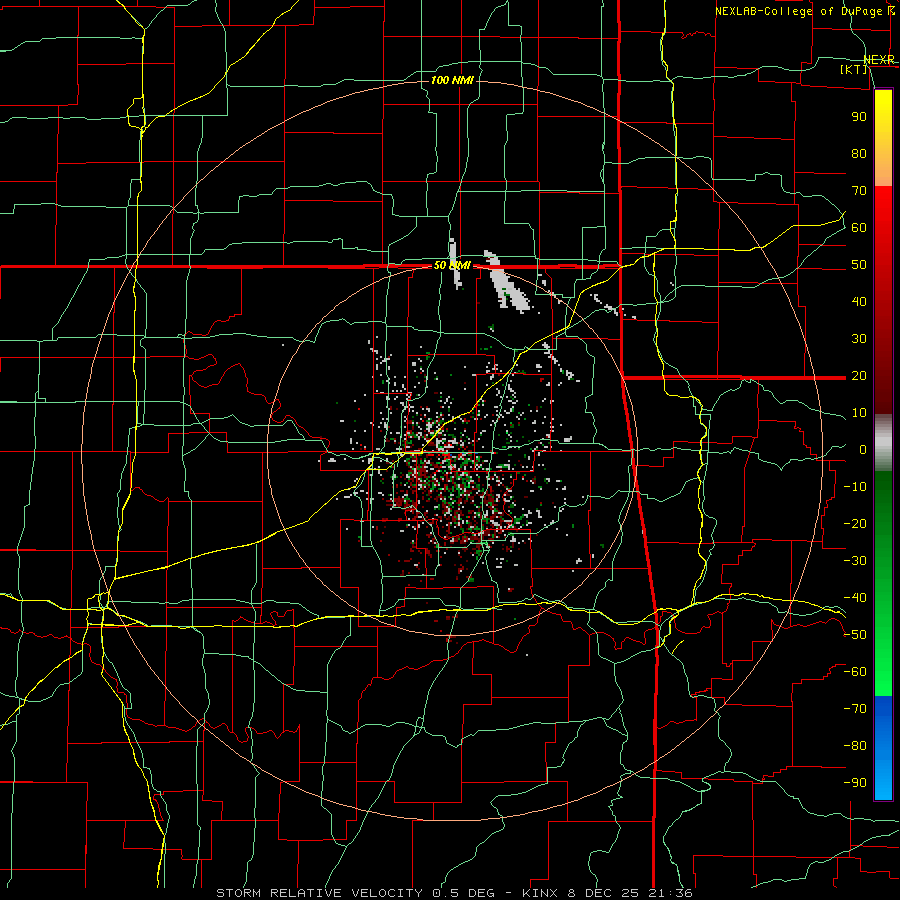Click the 0 value on the velocity scale

click(x=863, y=450)
